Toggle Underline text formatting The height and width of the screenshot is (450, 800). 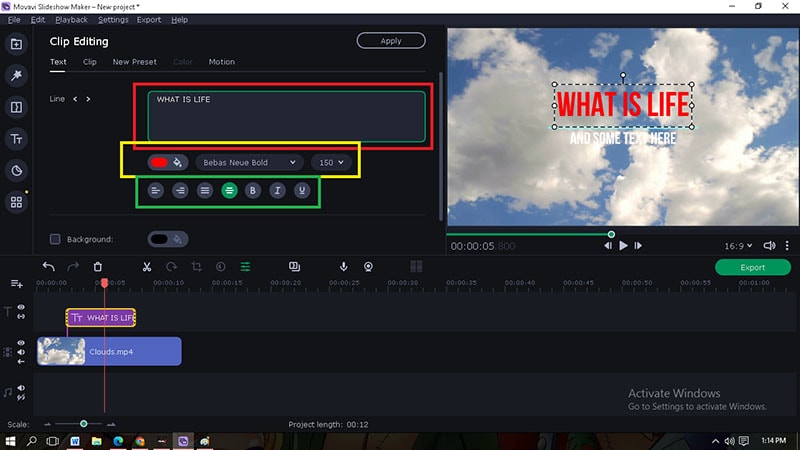(302, 190)
